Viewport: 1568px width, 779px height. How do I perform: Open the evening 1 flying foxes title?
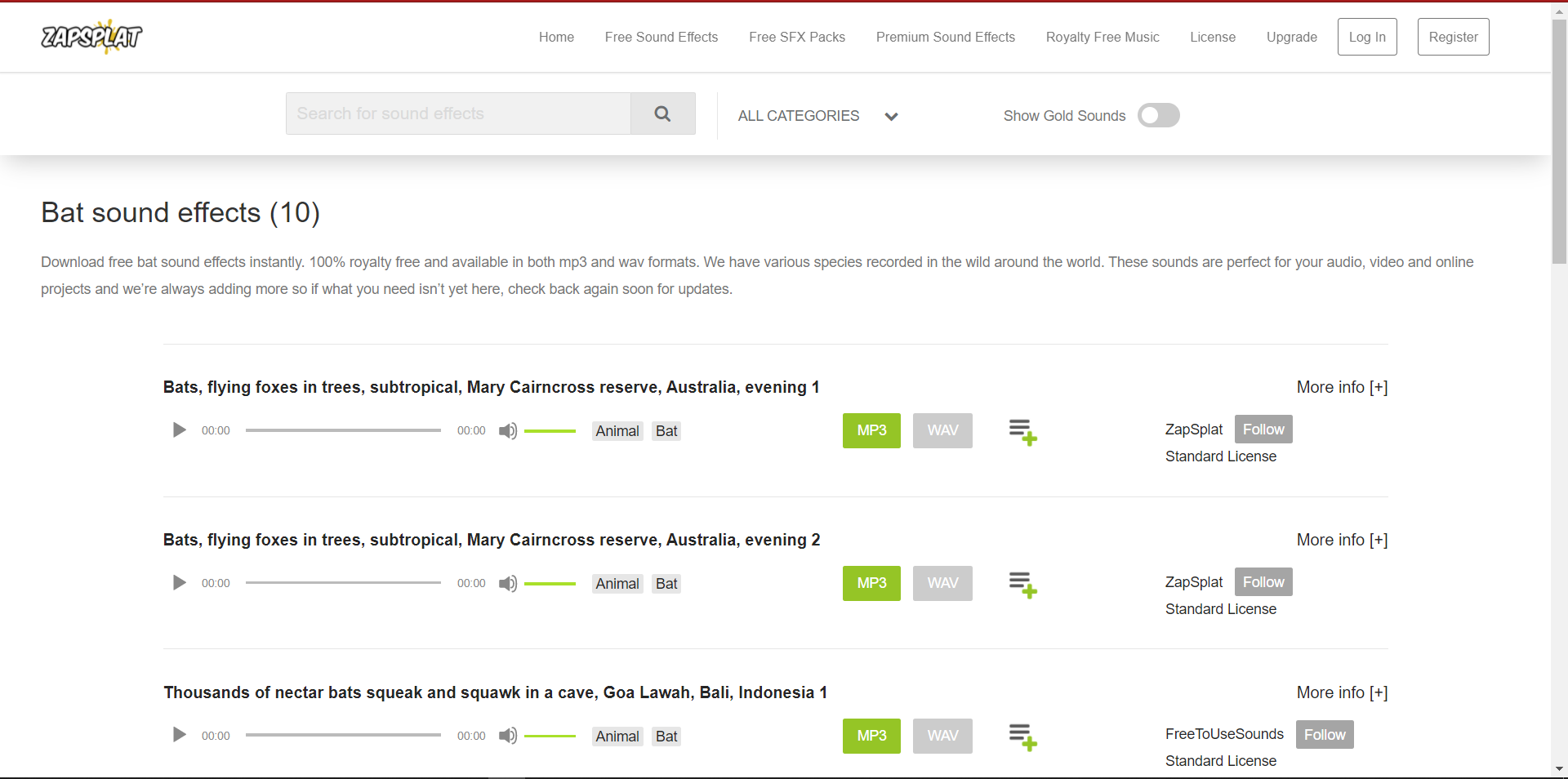491,387
